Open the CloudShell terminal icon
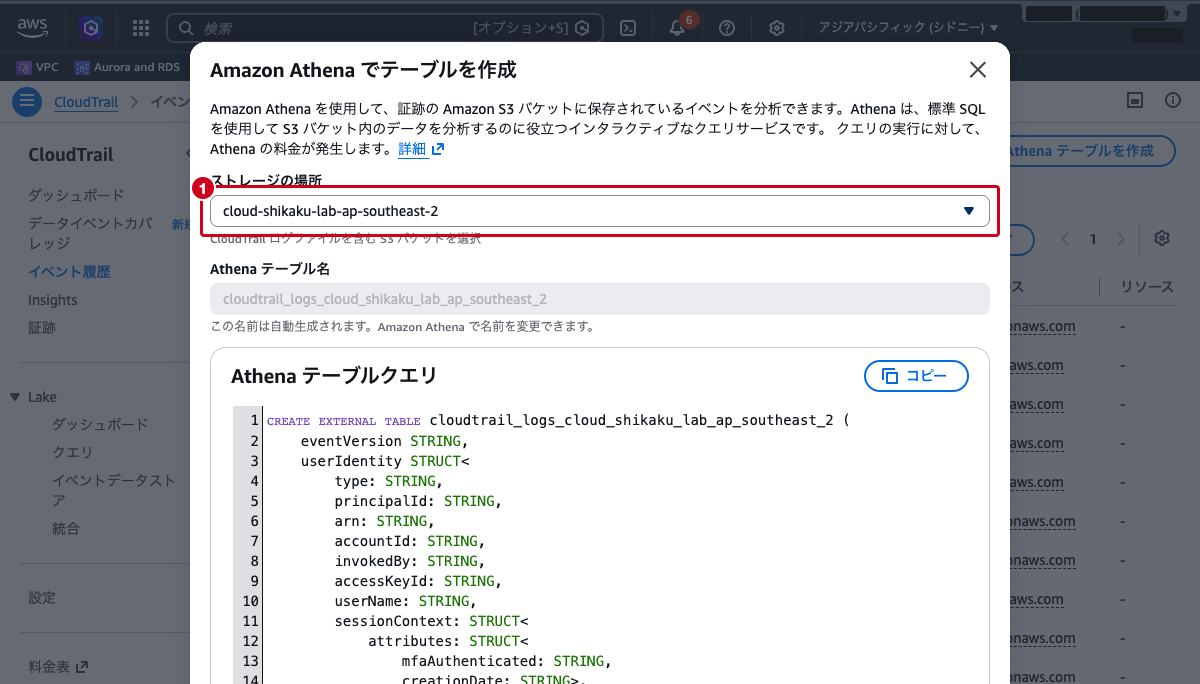Screen dimensions: 1200x684 click(629, 28)
